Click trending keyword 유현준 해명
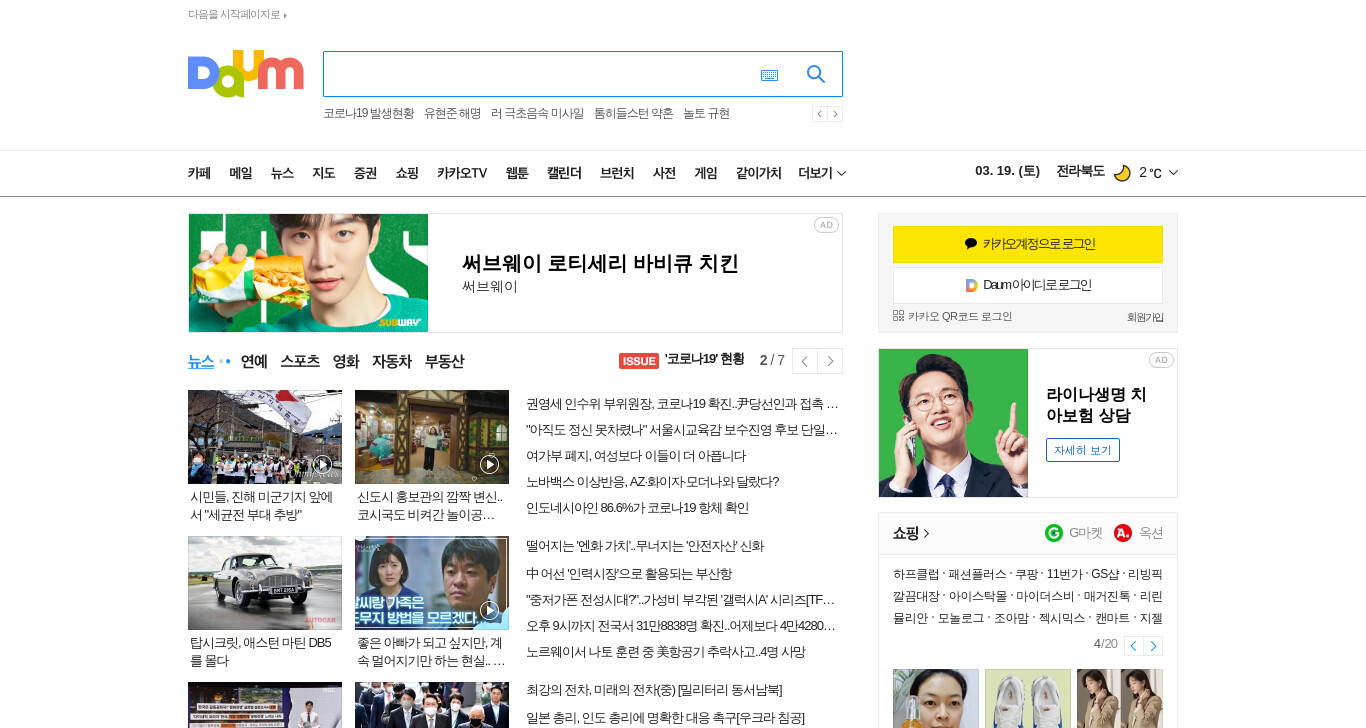Viewport: 1366px width, 728px height. click(x=452, y=114)
